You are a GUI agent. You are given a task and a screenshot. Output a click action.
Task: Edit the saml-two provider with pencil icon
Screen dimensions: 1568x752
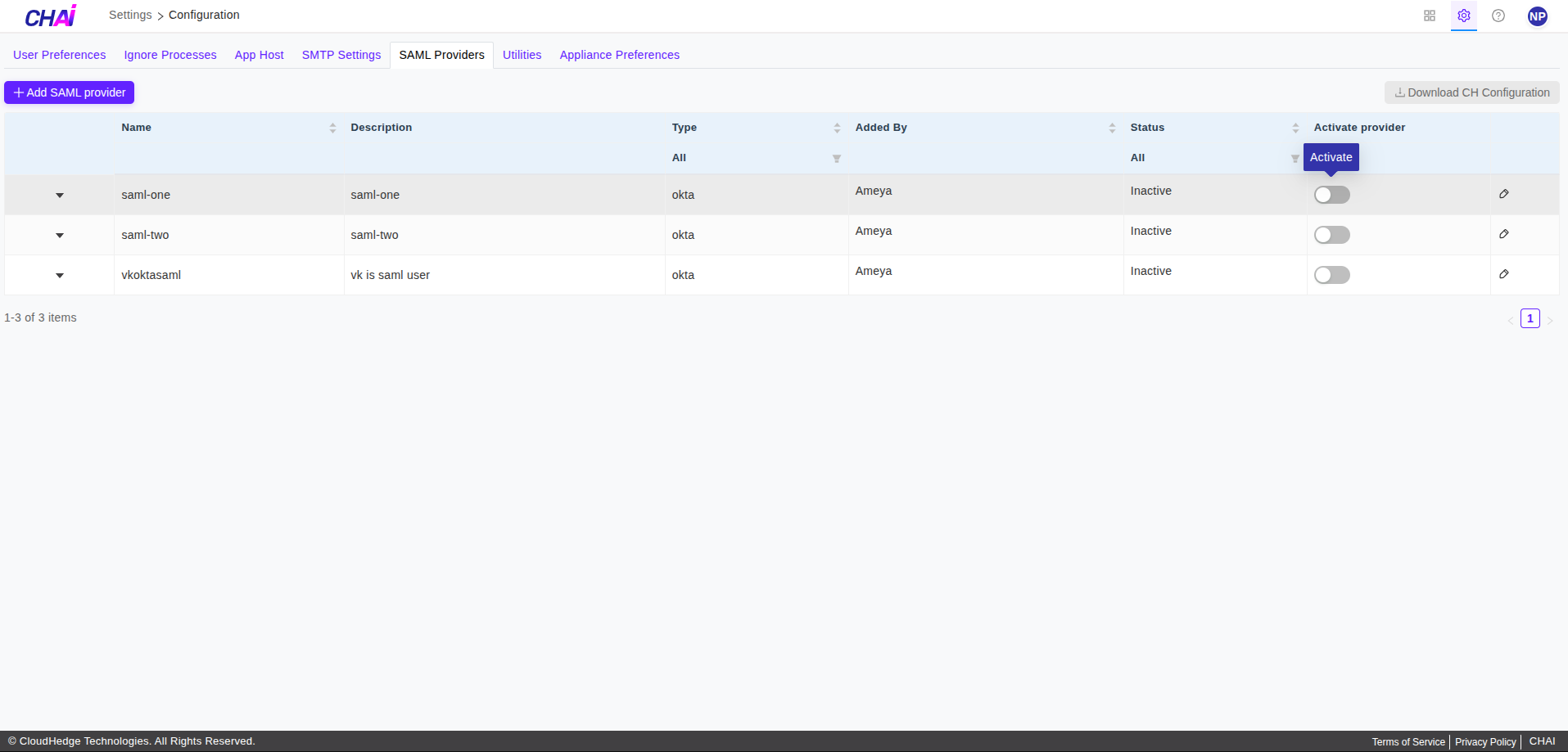coord(1504,234)
